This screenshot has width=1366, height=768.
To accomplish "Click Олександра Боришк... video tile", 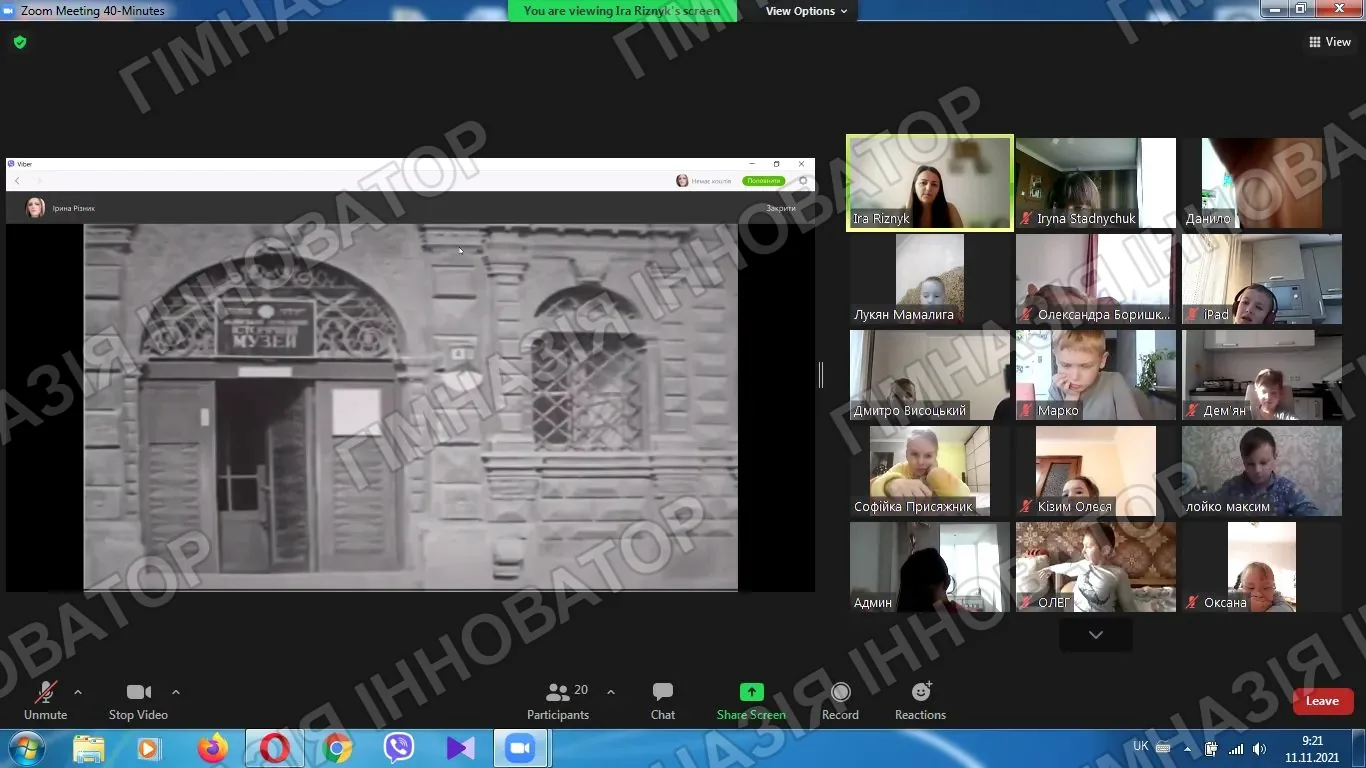I will coord(1096,279).
